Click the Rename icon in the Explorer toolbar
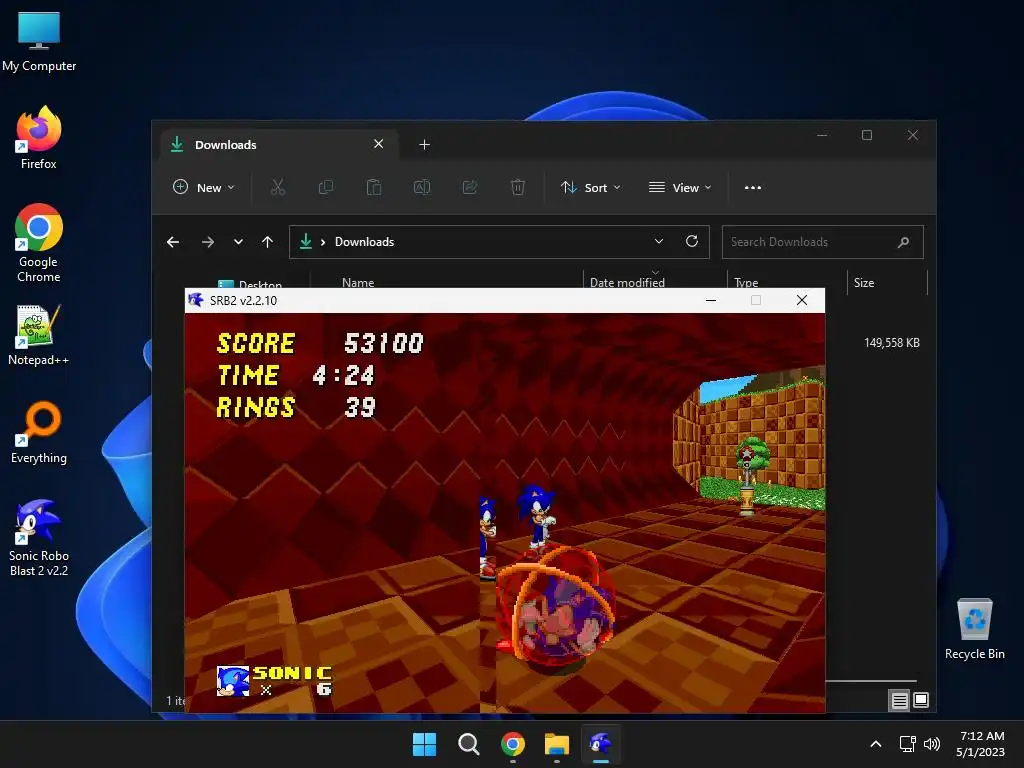The image size is (1024, 768). pyautogui.click(x=422, y=187)
